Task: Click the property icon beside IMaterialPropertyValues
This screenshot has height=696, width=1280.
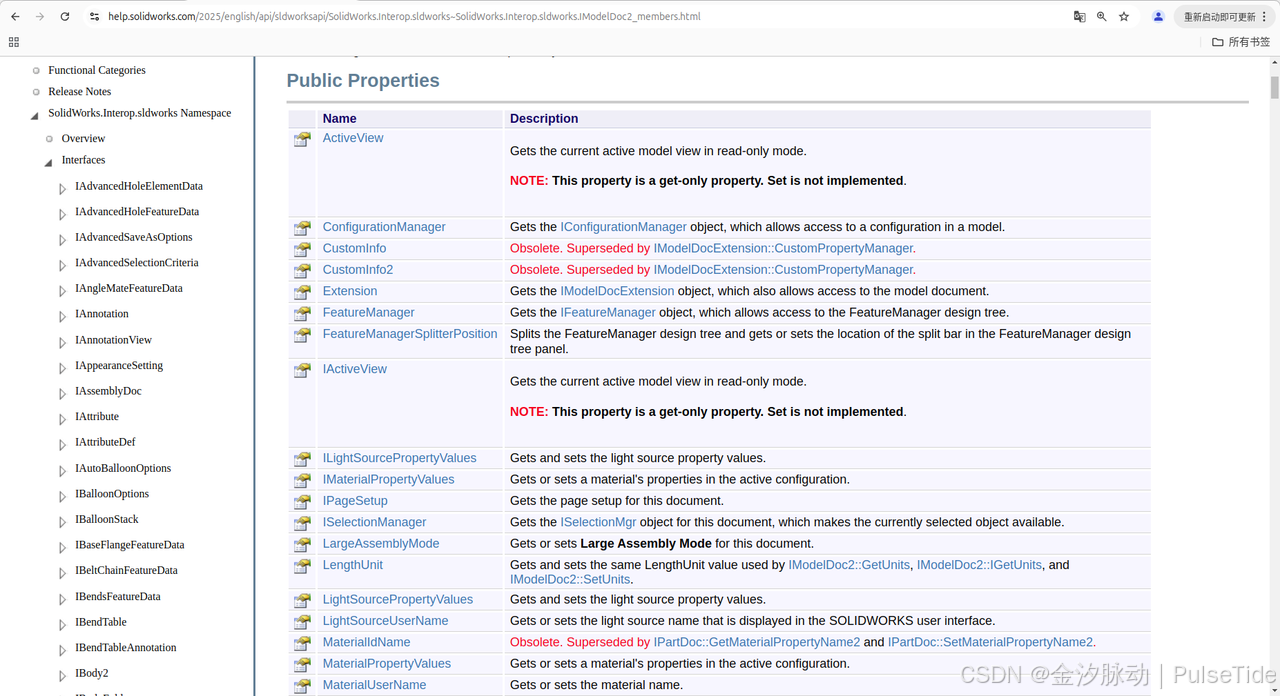Action: (302, 481)
